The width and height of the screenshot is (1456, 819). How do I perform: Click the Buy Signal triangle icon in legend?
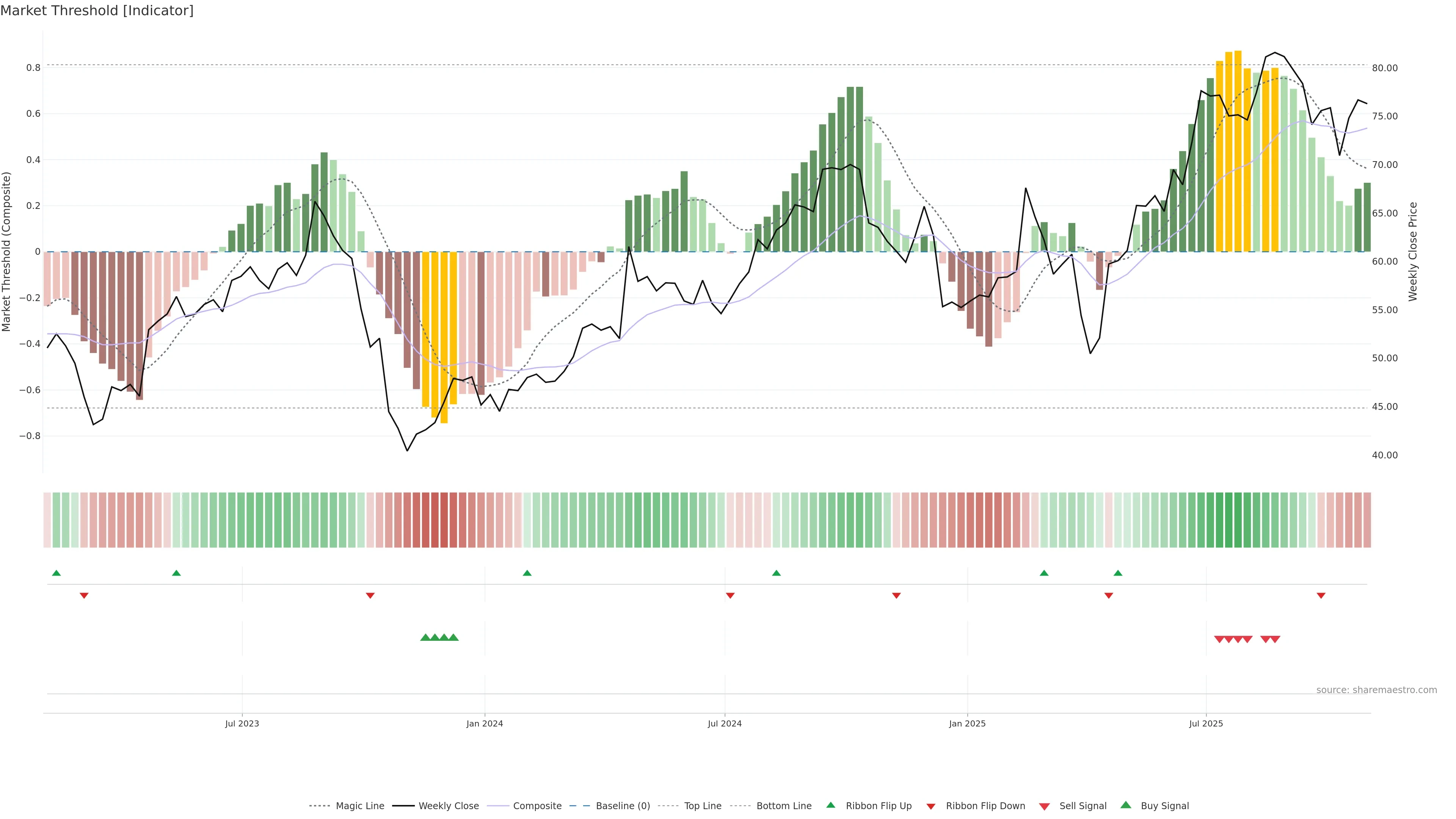(1125, 805)
